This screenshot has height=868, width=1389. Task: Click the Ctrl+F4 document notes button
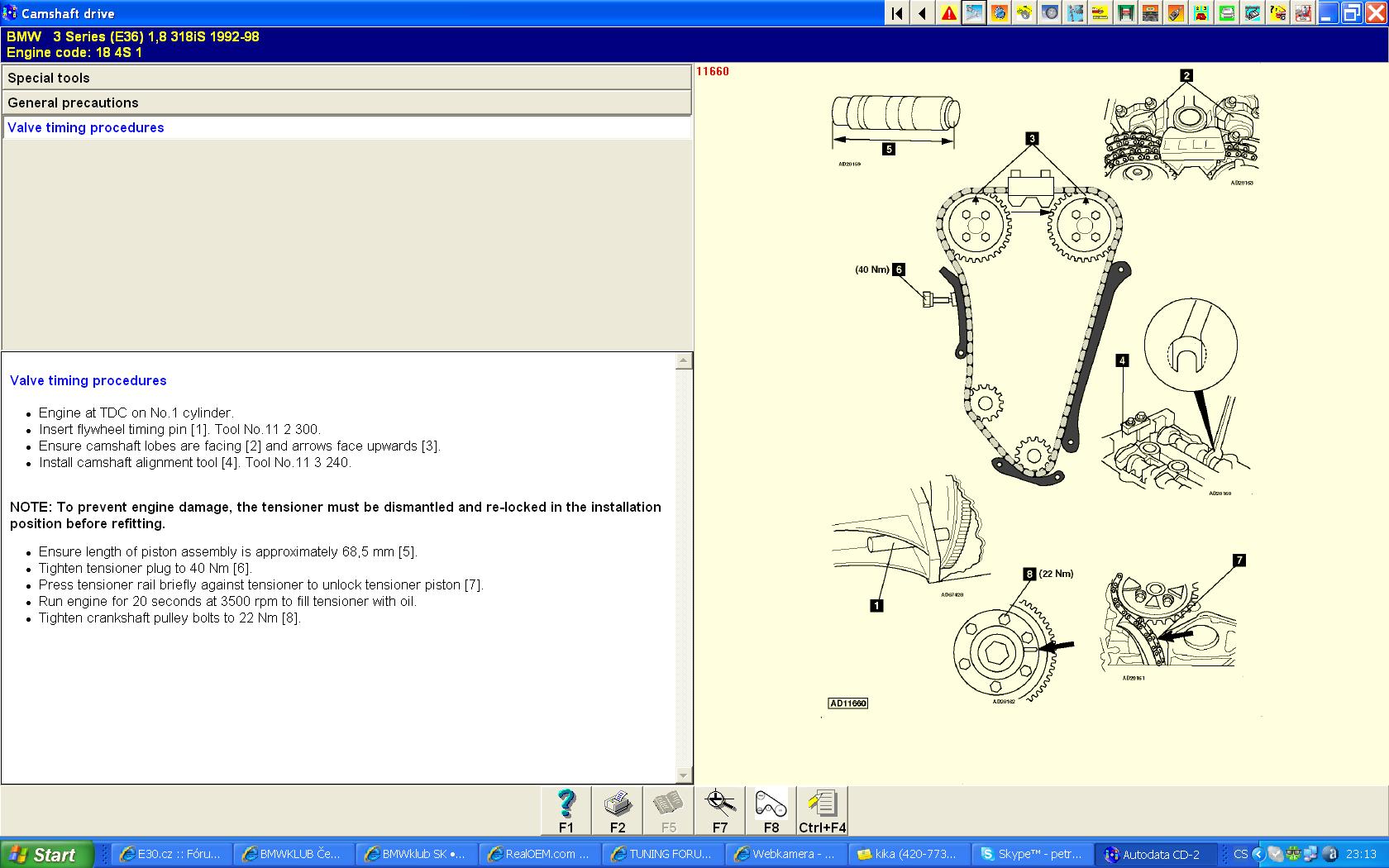823,810
